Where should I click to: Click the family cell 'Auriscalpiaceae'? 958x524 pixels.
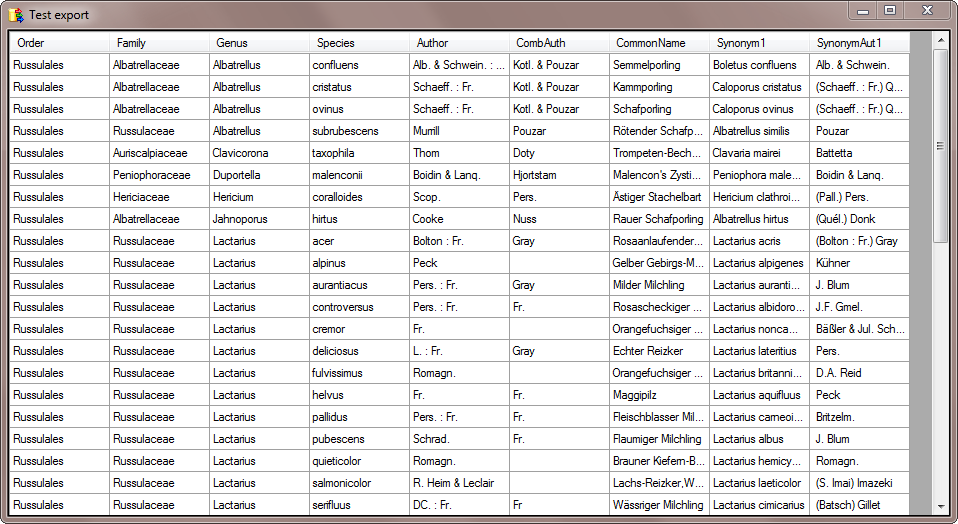point(159,153)
